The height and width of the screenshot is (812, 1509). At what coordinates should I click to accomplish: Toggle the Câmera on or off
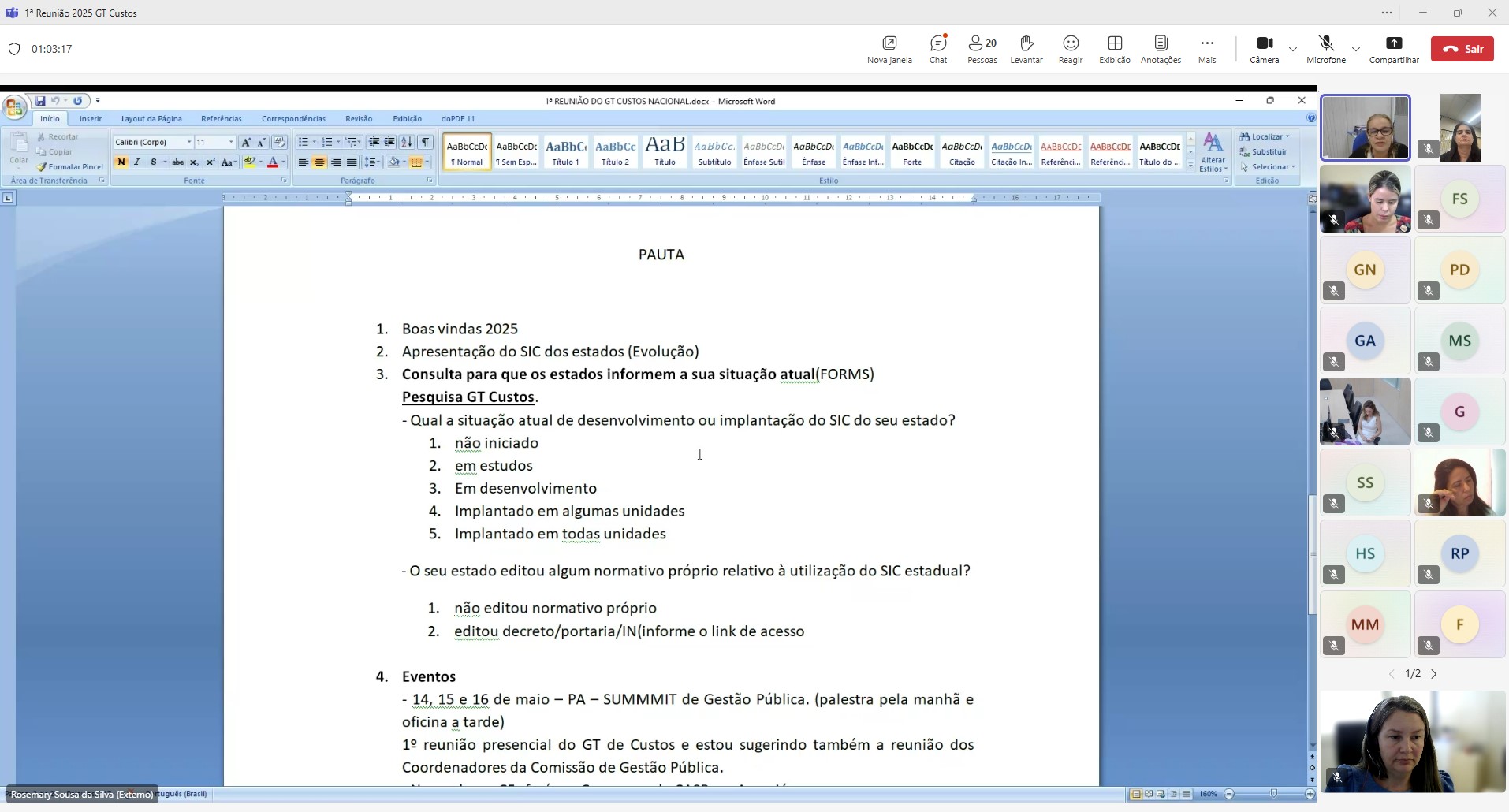[x=1265, y=49]
